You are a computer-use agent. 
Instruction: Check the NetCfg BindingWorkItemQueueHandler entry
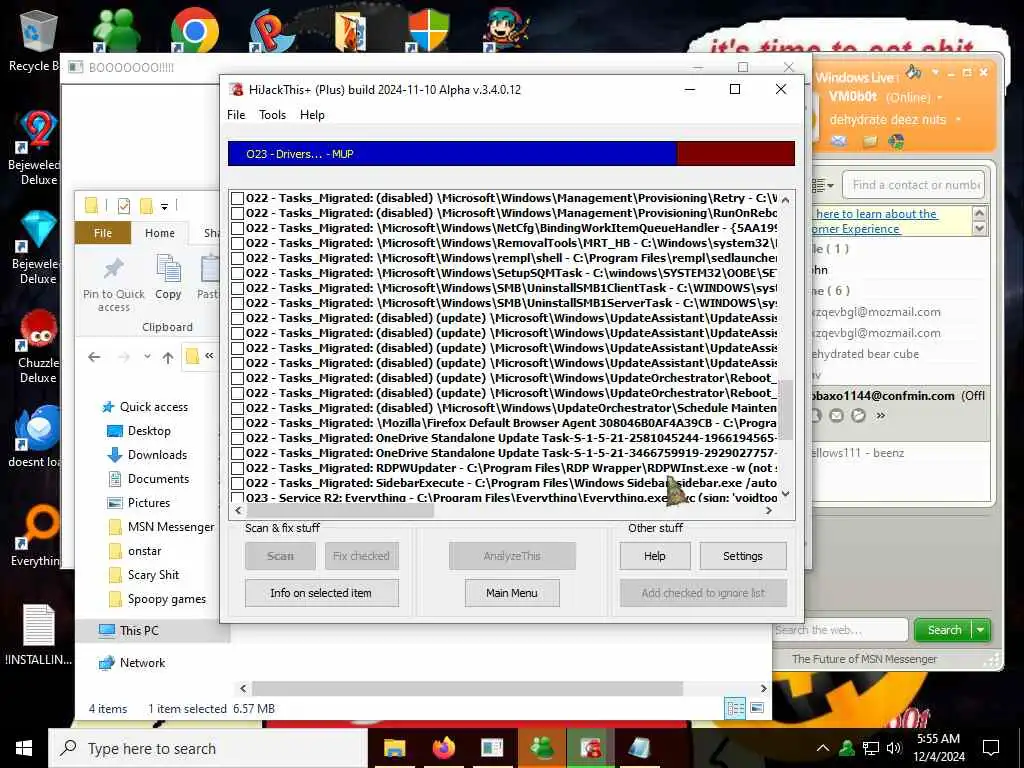coord(238,229)
